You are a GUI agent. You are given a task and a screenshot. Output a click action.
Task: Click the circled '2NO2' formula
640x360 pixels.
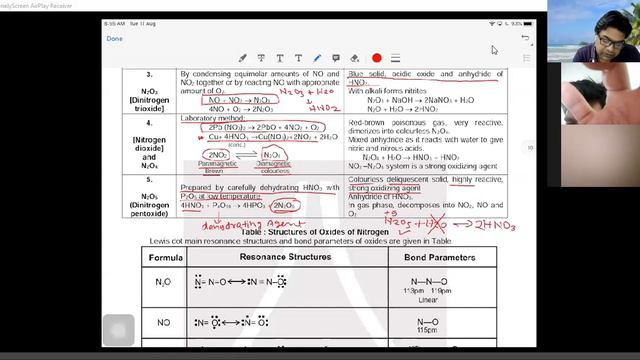pyautogui.click(x=216, y=155)
